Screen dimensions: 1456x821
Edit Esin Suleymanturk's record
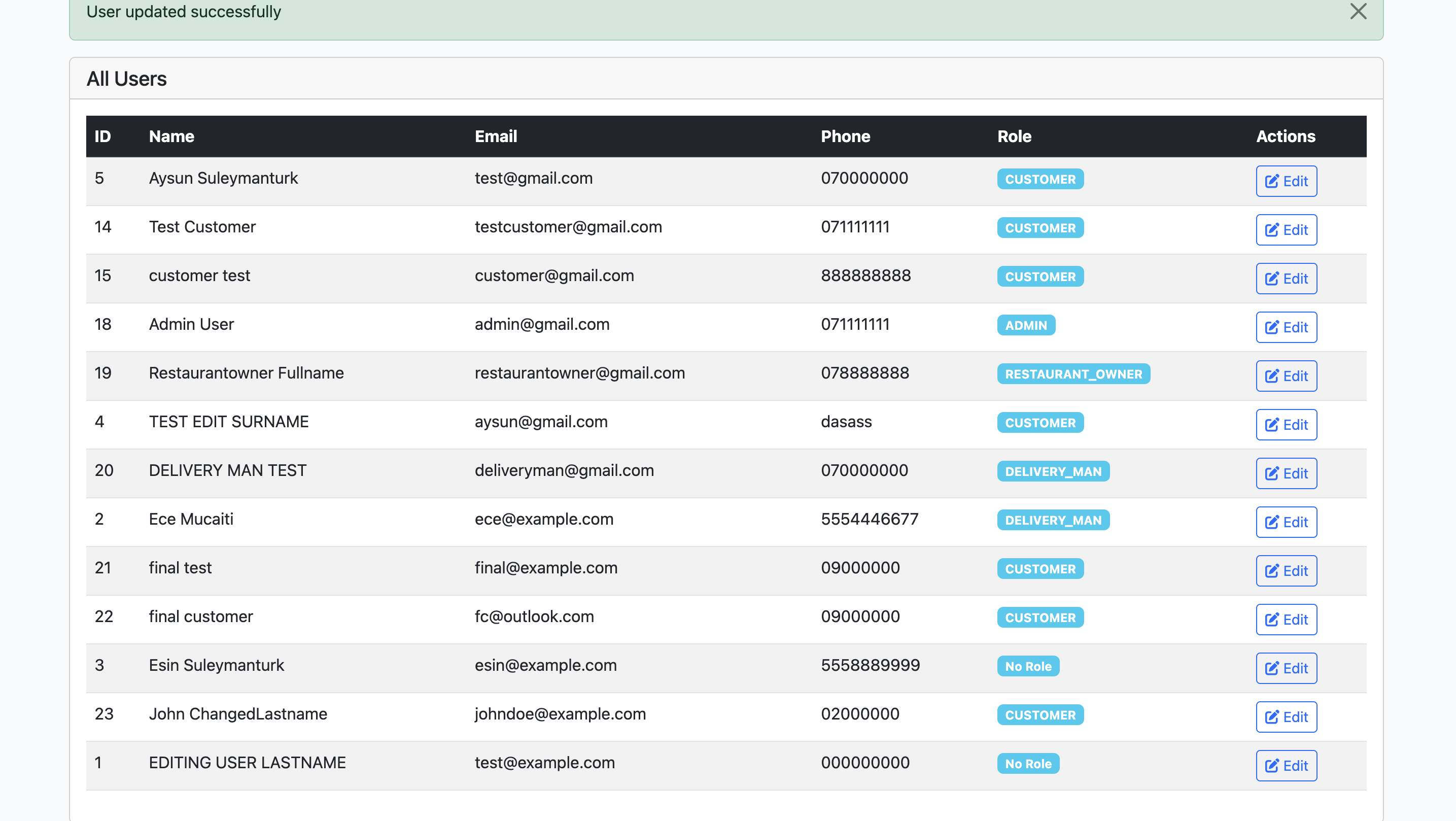point(1286,668)
